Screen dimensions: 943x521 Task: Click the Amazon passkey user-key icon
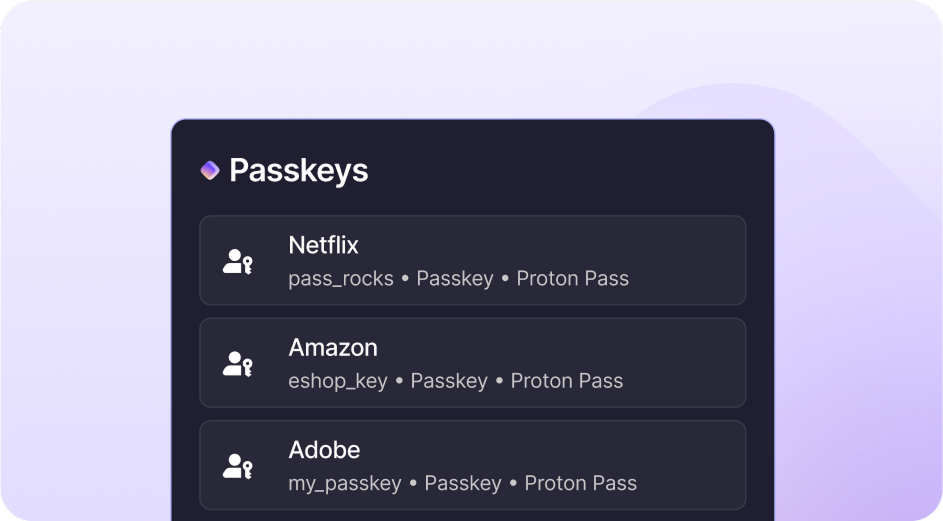tap(237, 364)
